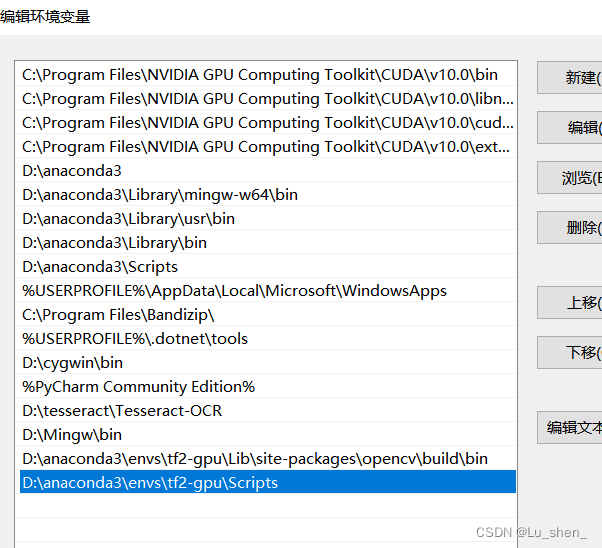Select D:\anaconda3\Library\mingw-w64\bin entry
The width and height of the screenshot is (602, 548).
(x=266, y=194)
